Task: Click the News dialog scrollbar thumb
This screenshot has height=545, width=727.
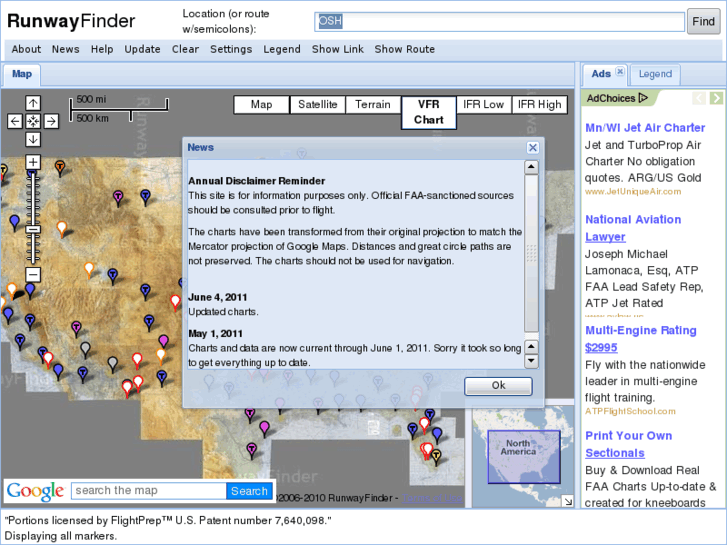Action: (531, 253)
